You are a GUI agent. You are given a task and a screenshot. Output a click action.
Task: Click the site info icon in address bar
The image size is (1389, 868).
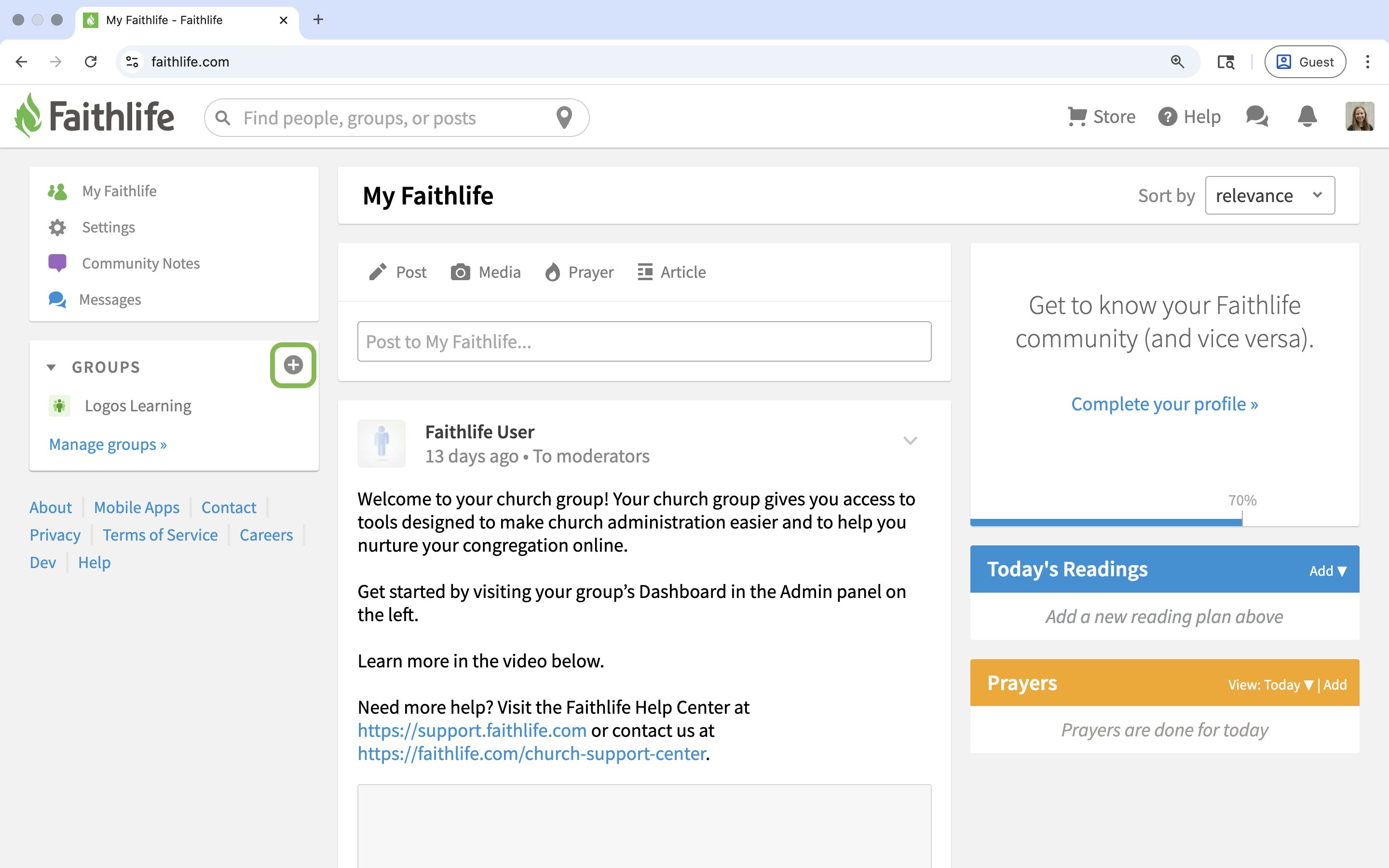tap(132, 61)
